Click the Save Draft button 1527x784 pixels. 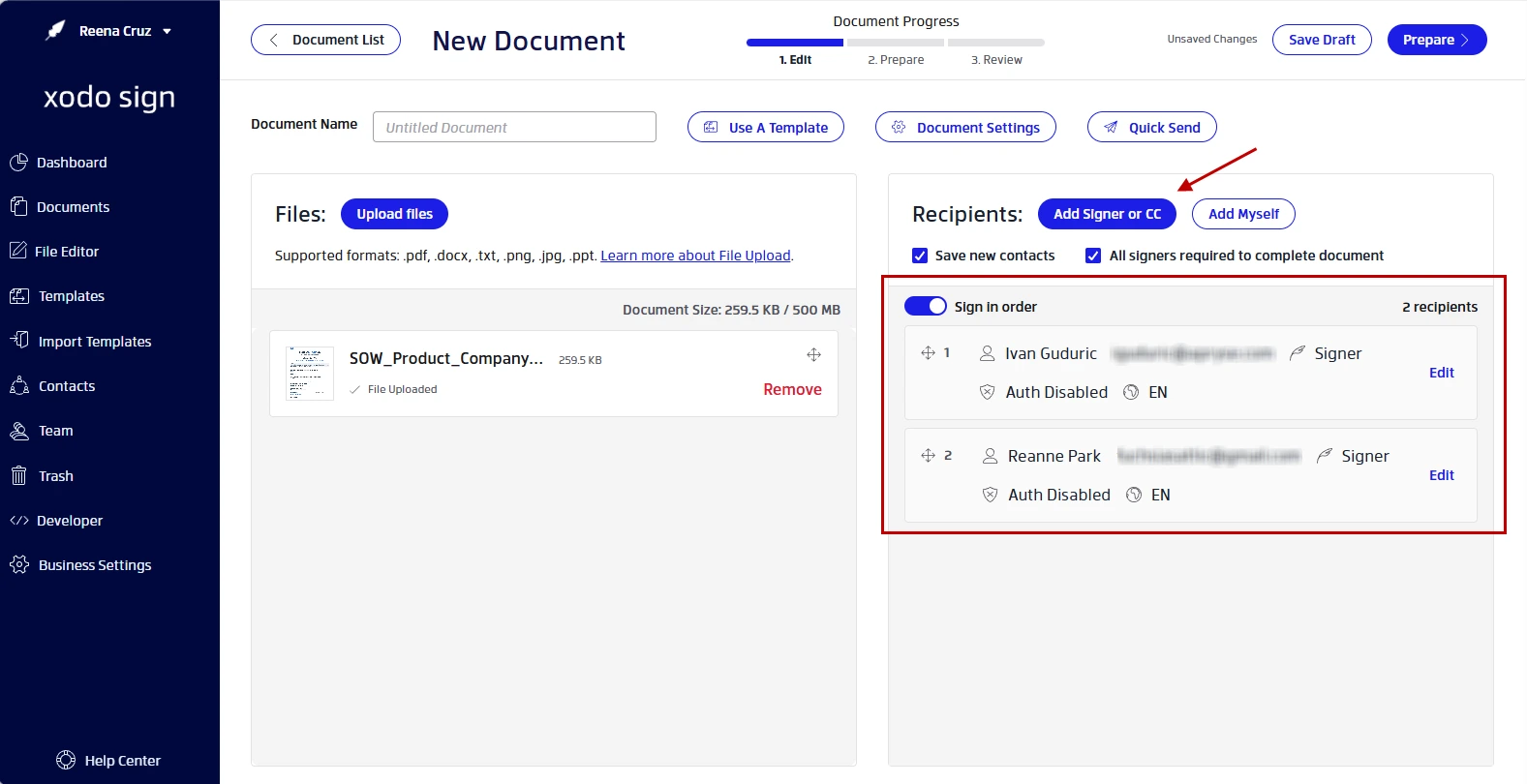(x=1322, y=40)
